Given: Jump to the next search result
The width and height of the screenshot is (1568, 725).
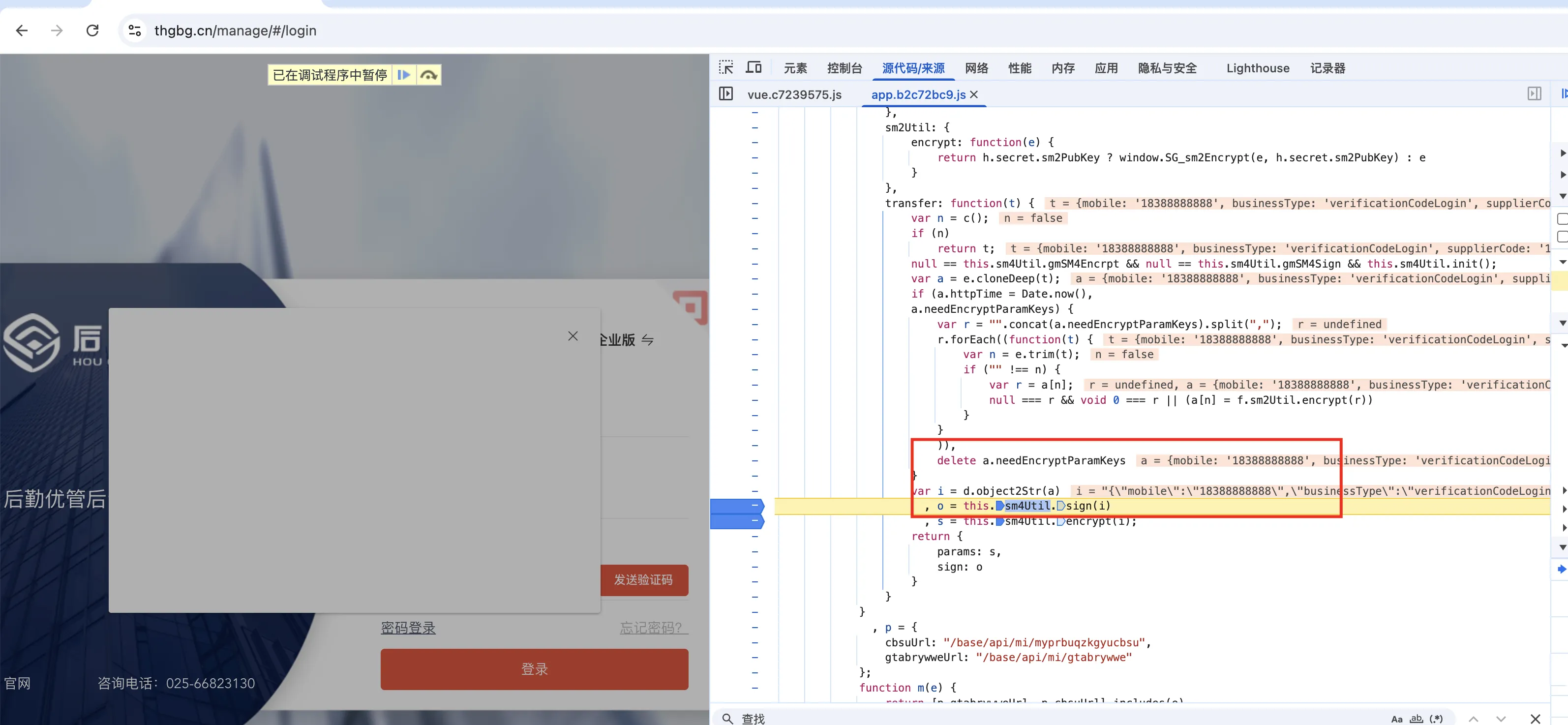Looking at the screenshot, I should (x=1501, y=719).
